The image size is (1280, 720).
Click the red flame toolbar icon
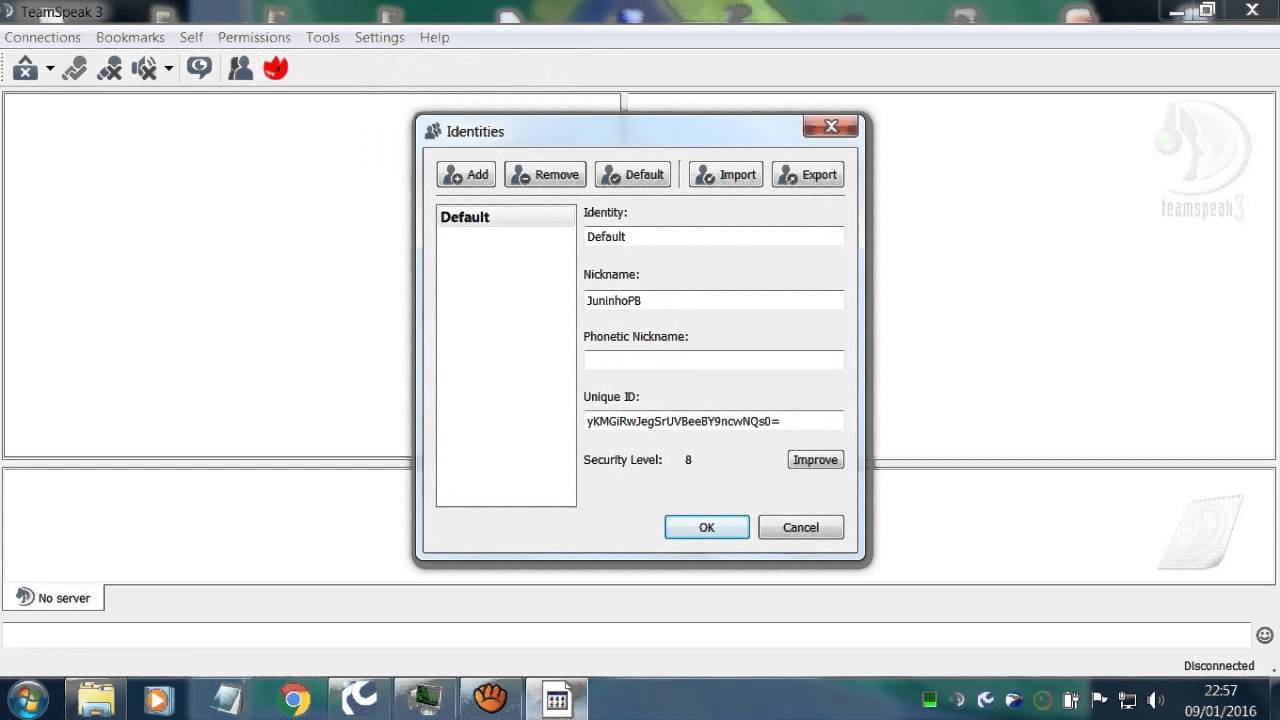[276, 68]
